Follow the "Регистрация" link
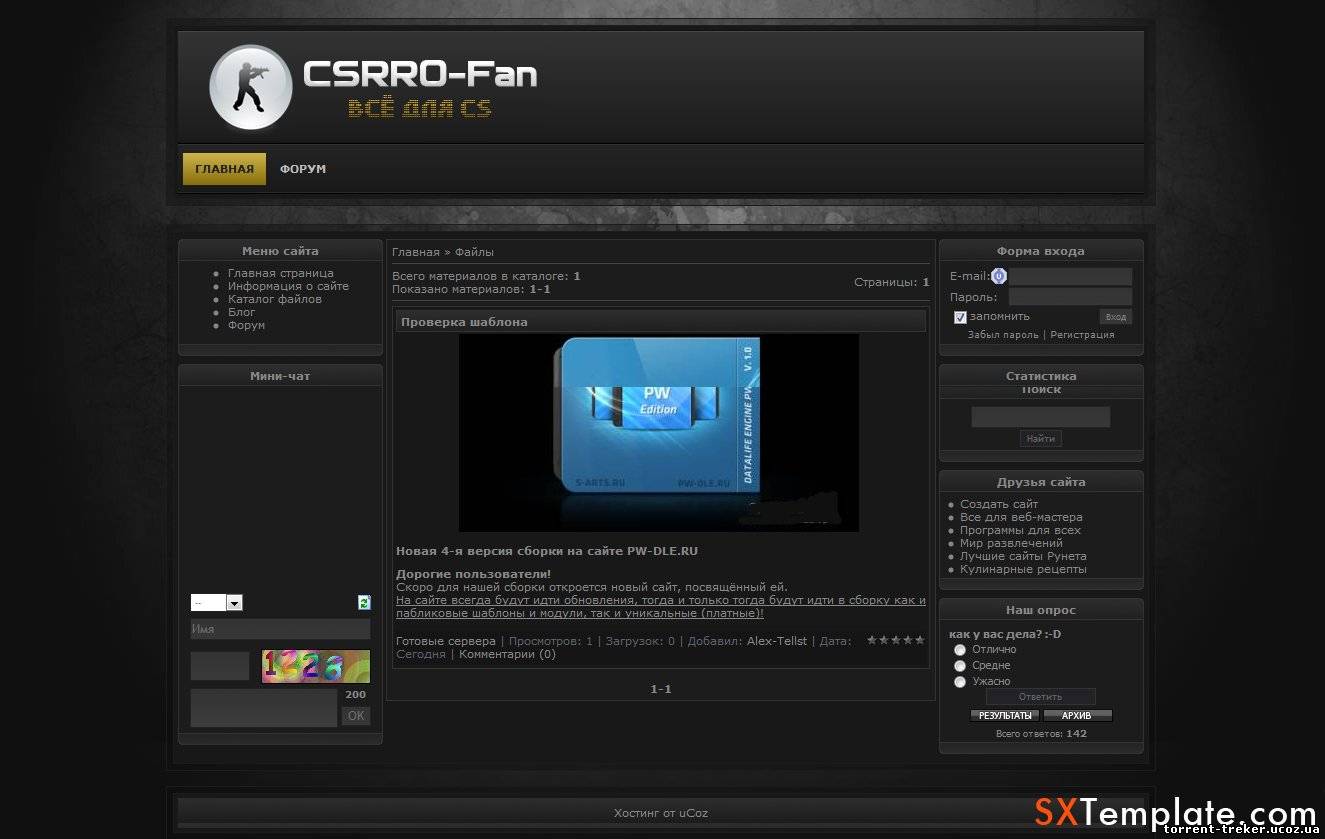The image size is (1325, 839). (x=1082, y=335)
